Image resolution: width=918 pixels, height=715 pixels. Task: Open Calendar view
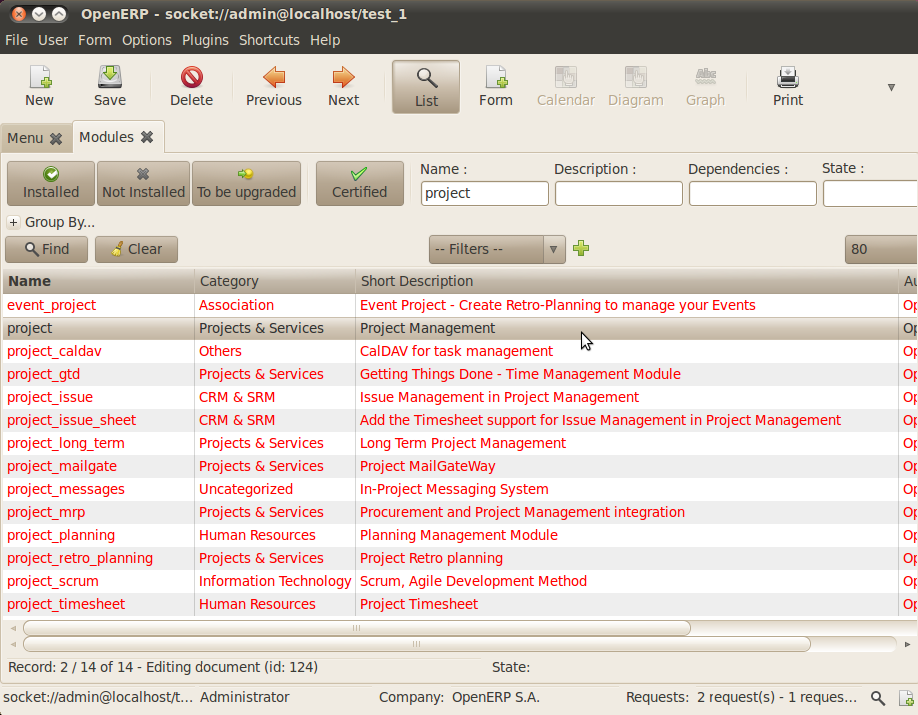coord(565,86)
